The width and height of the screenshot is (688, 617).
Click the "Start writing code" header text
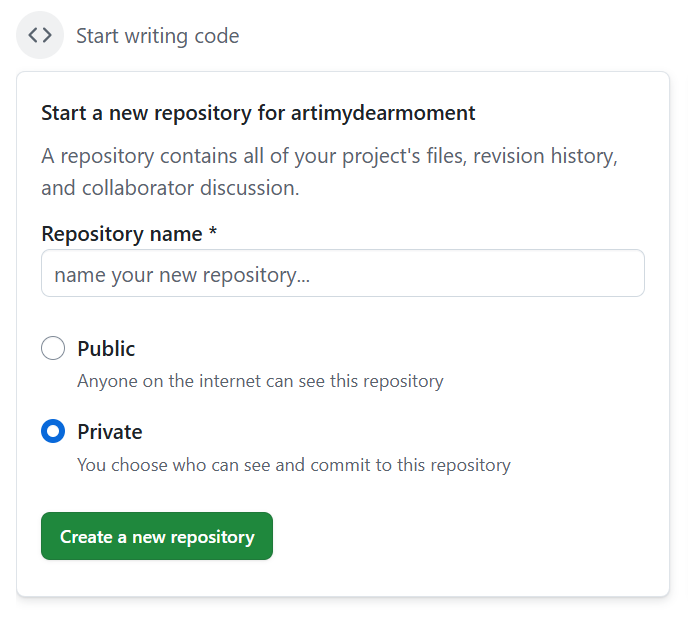(x=158, y=36)
